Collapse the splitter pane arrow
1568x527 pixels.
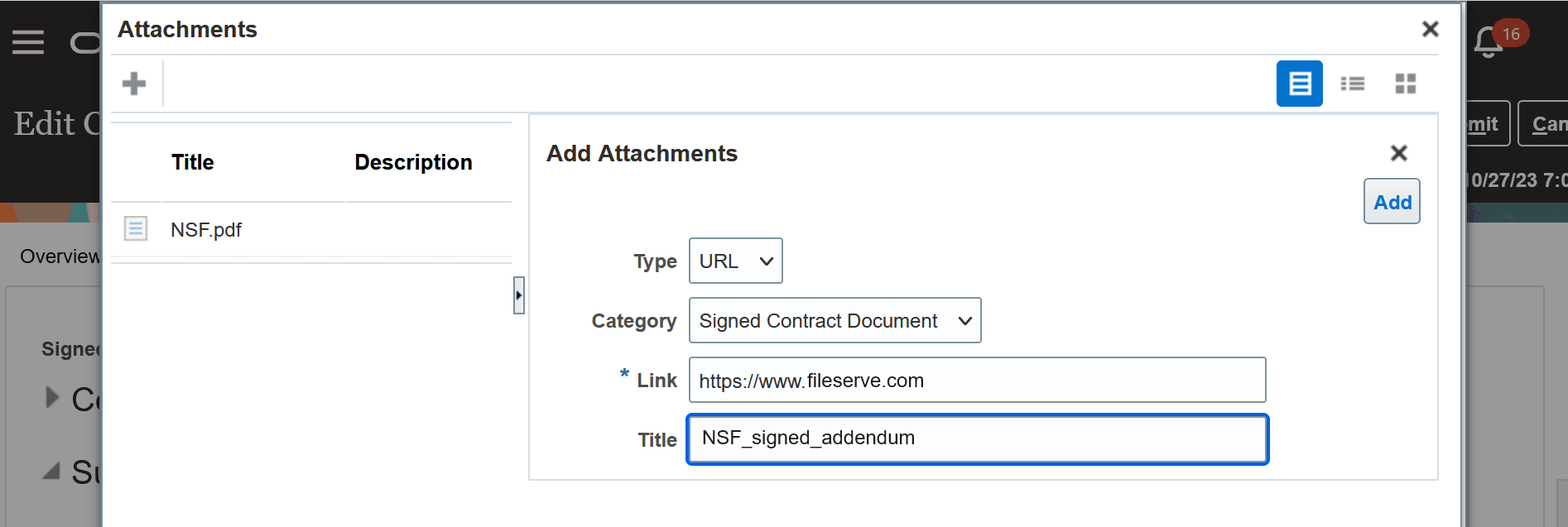point(519,295)
